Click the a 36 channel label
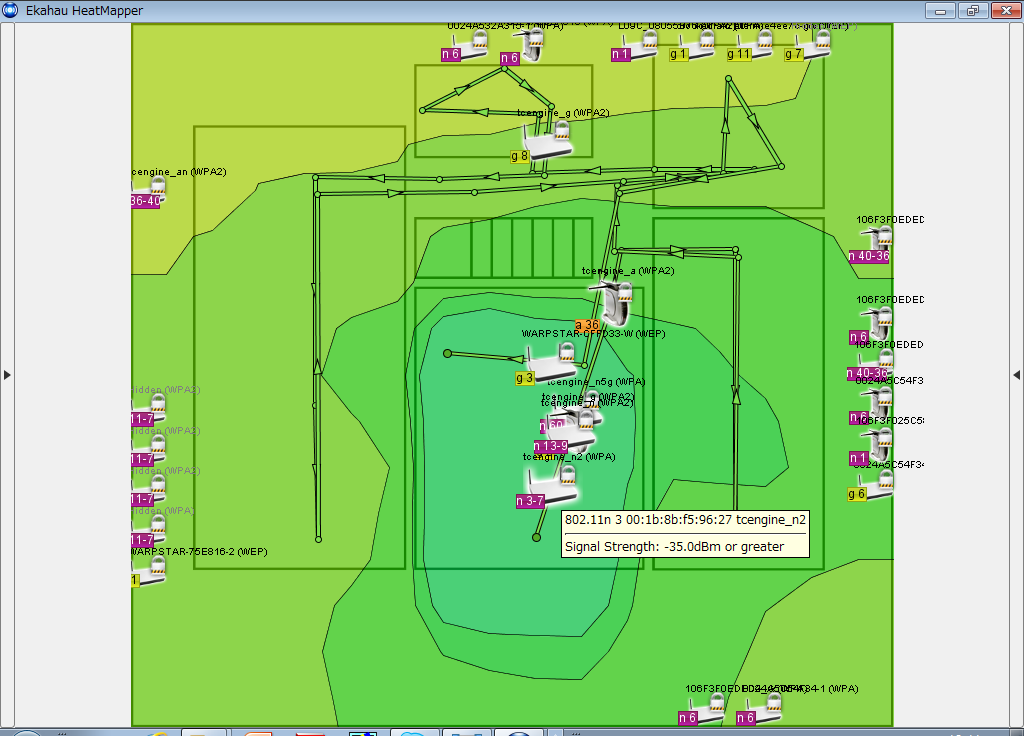The width and height of the screenshot is (1024, 736). click(x=586, y=325)
